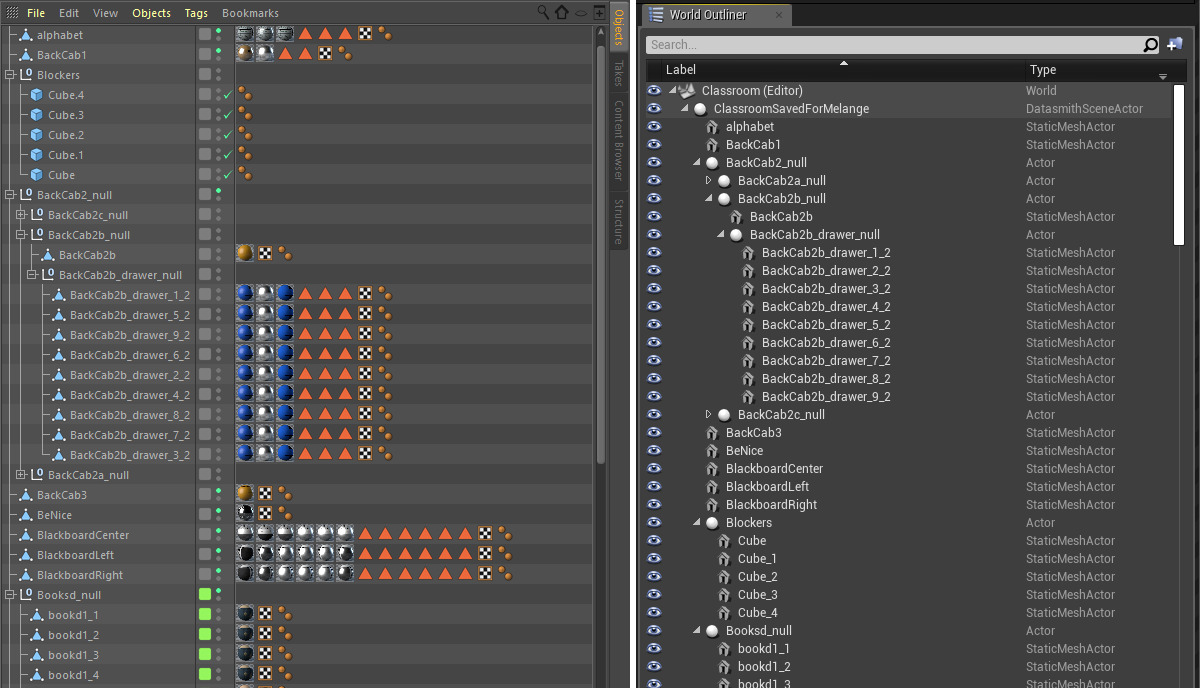Click BackCab3 static mesh icon in Outliner
1200x688 pixels.
click(x=712, y=433)
